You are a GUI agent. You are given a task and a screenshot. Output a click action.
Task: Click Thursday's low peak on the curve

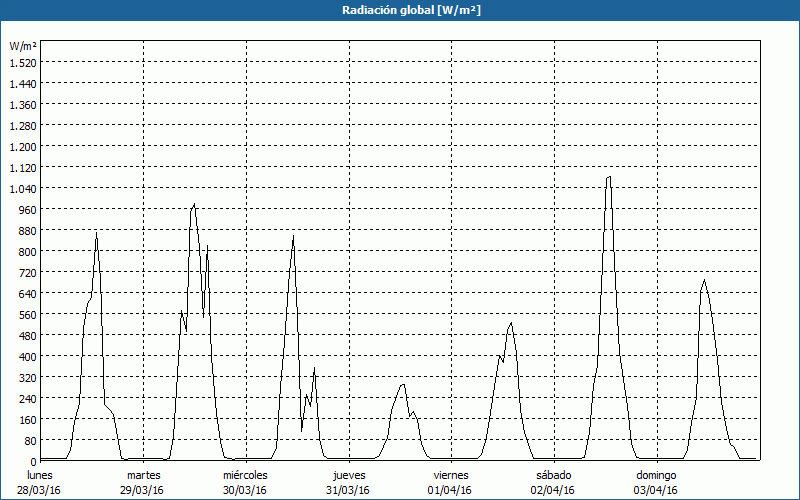tap(403, 384)
